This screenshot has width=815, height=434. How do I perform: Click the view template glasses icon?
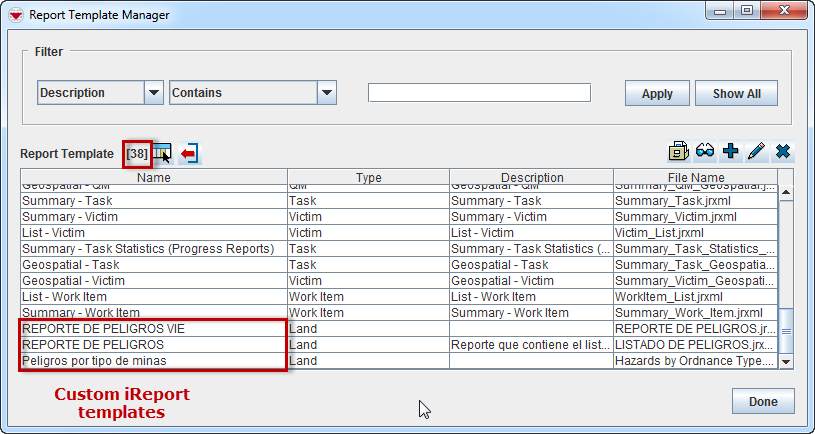(705, 151)
